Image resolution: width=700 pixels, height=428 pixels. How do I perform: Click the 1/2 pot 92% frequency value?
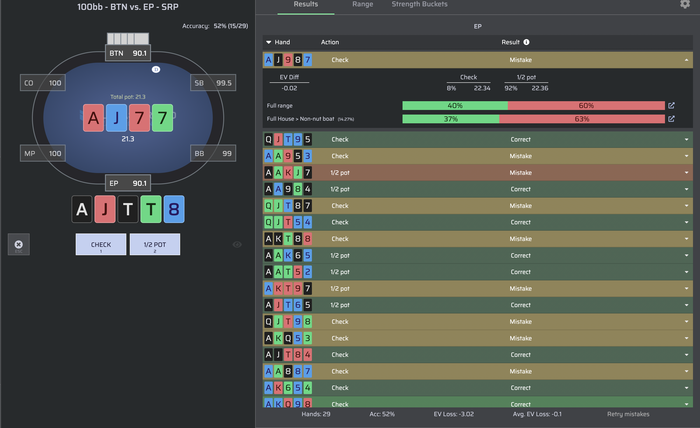click(511, 88)
